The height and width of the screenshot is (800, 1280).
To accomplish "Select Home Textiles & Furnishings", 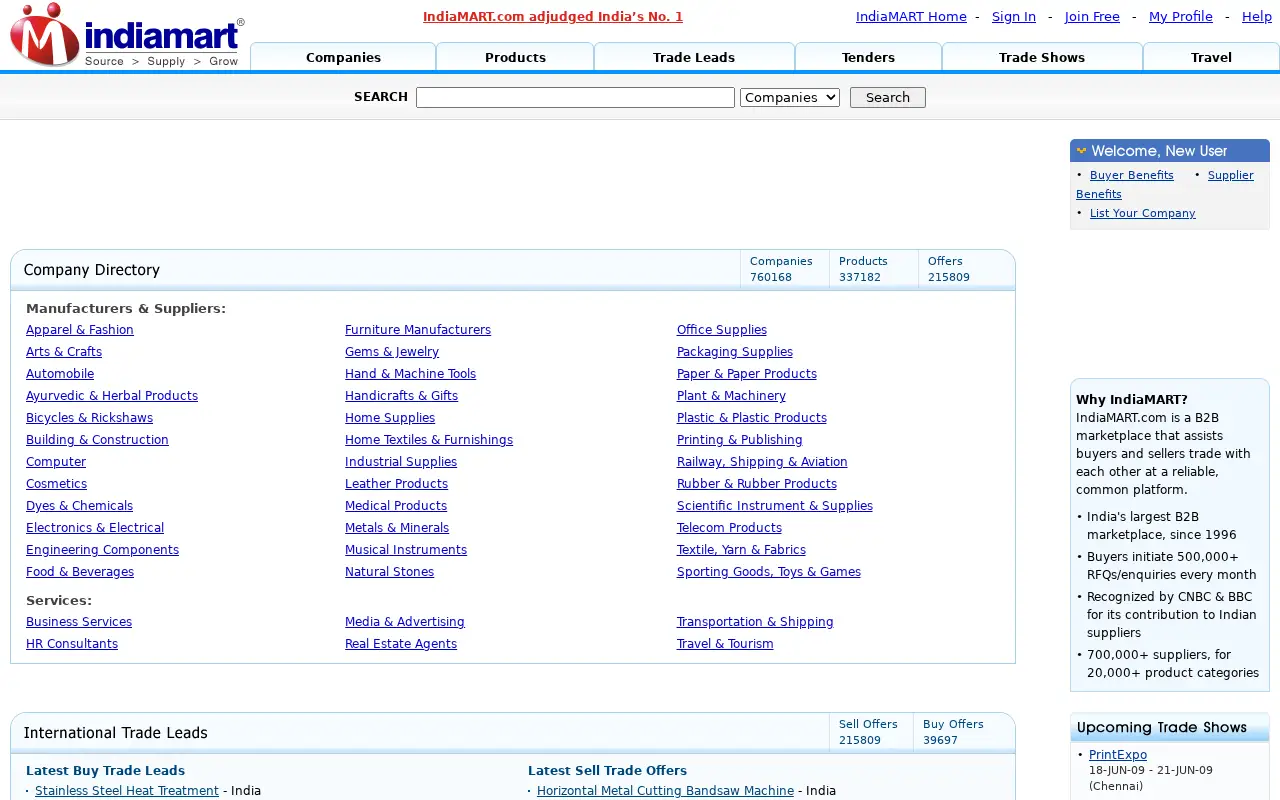I will tap(429, 440).
